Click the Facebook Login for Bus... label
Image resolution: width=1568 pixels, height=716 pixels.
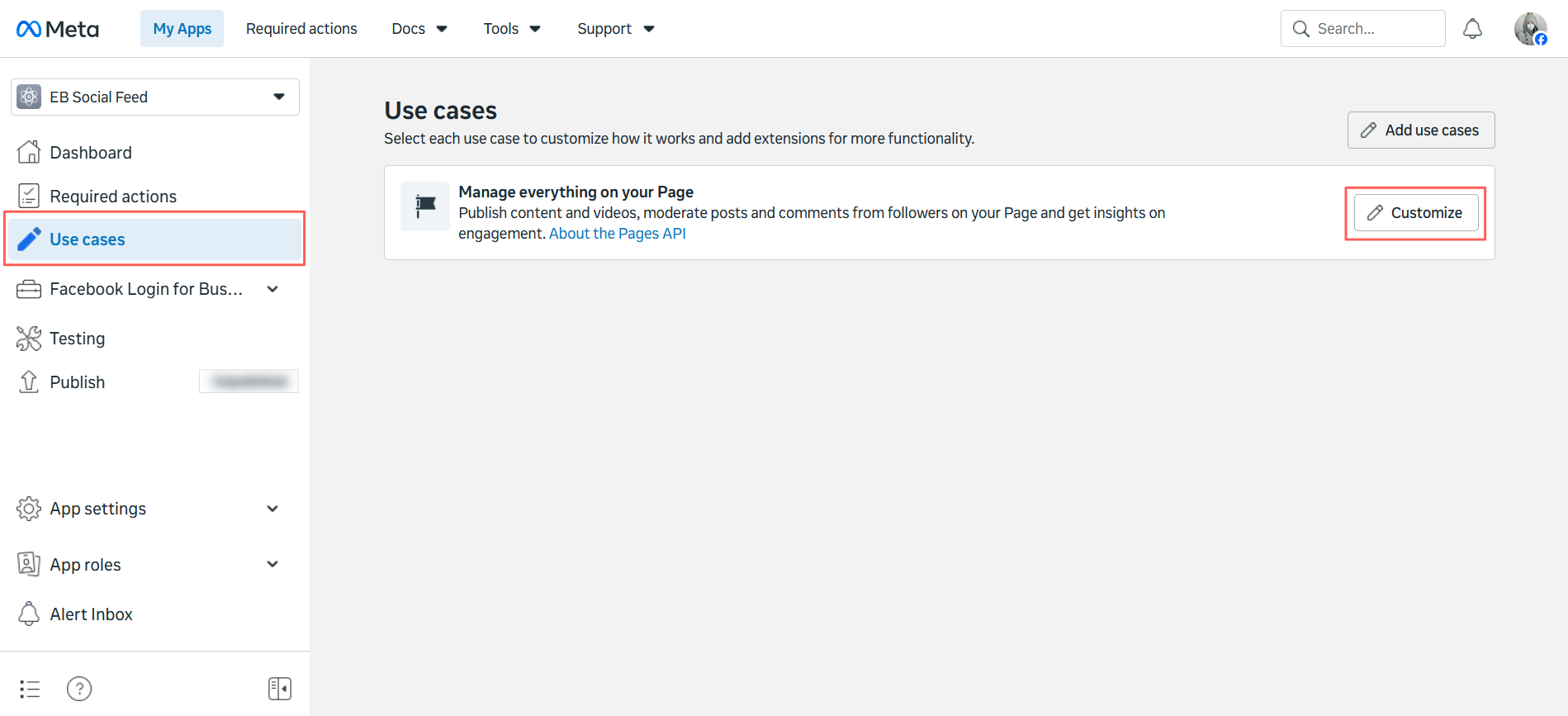146,289
